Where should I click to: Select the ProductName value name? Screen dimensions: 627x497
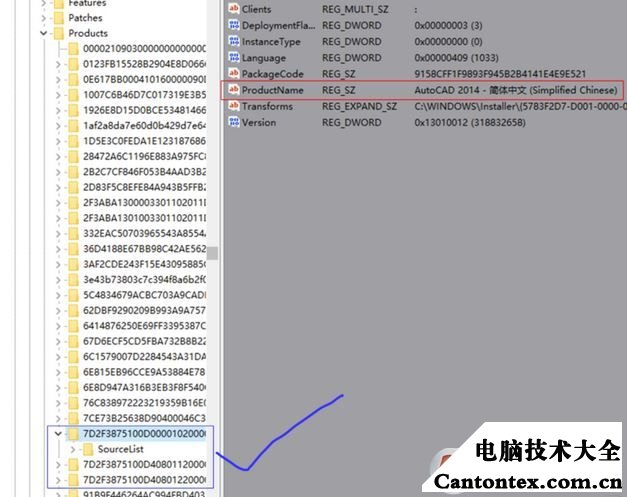[272, 90]
